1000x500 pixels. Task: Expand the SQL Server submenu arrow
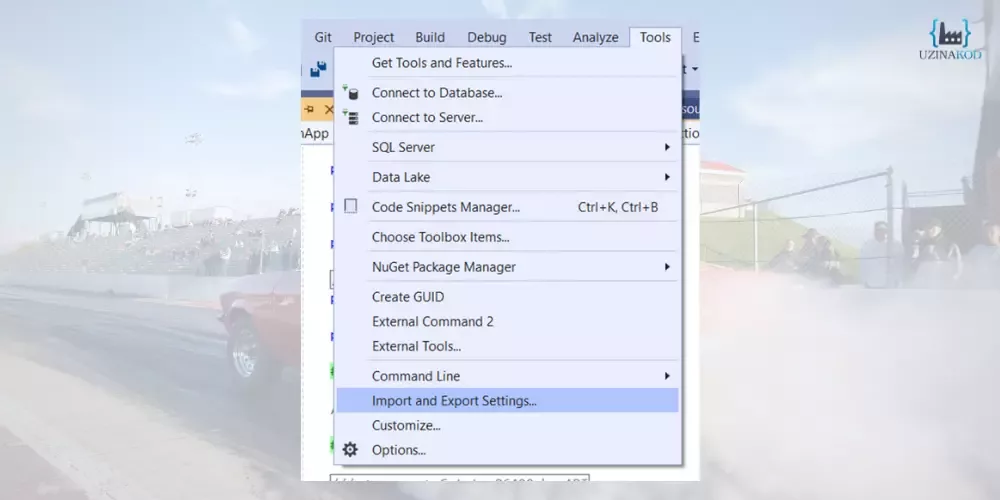[667, 147]
